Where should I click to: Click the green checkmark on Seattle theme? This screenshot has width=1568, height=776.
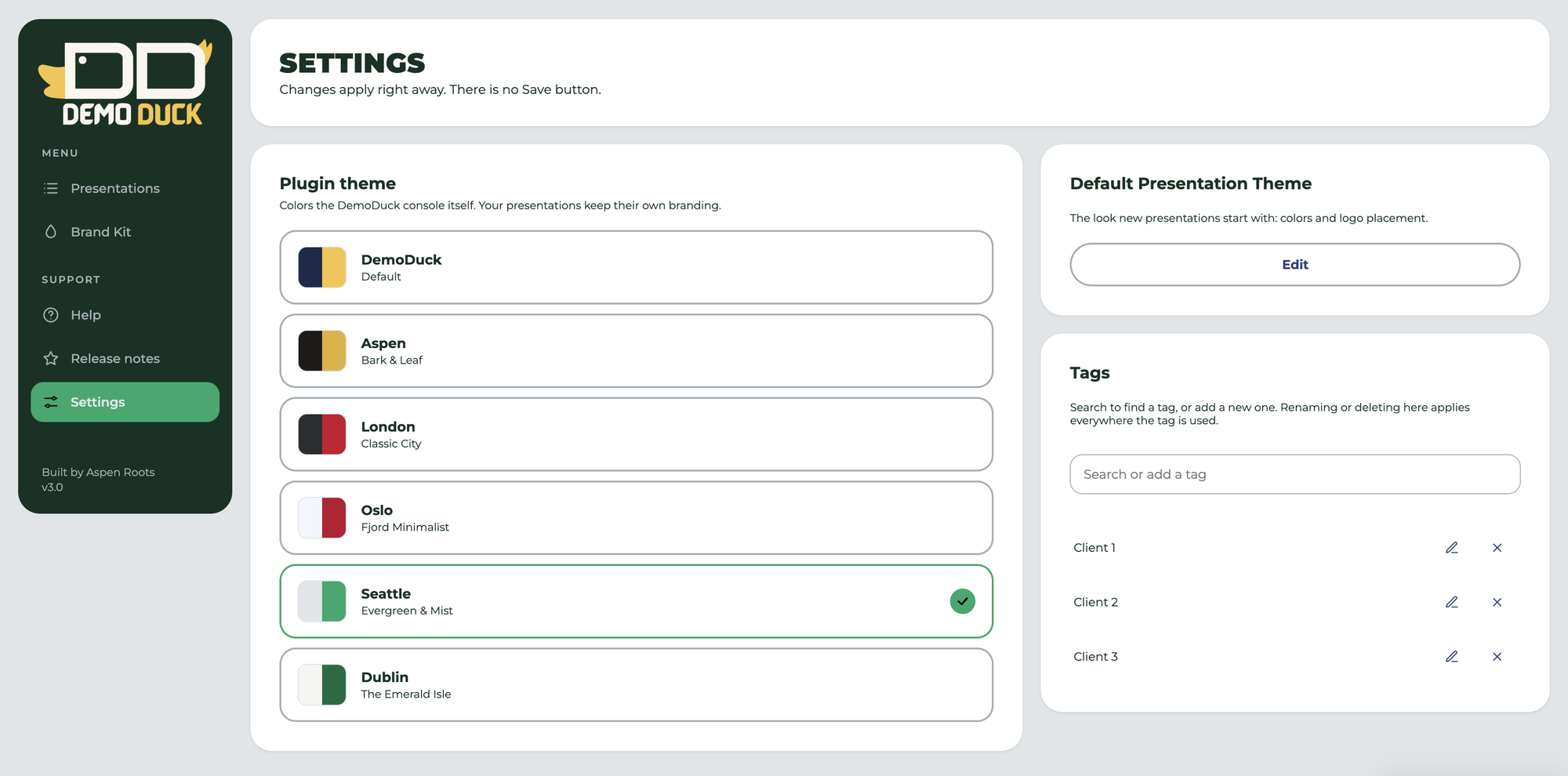[x=963, y=601]
